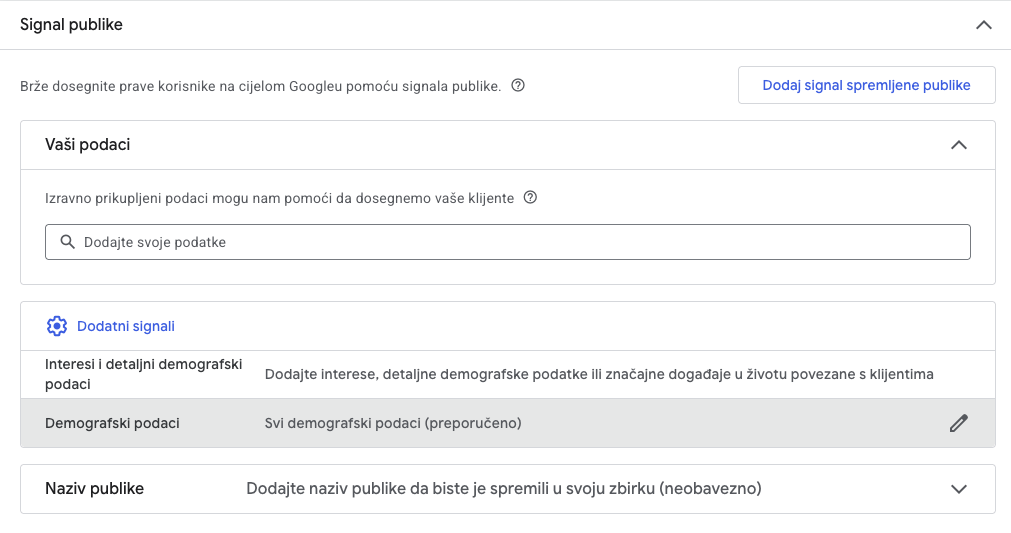Screen dimensions: 1011x533
Task: Click the Signal publike section title
Action: [71, 25]
